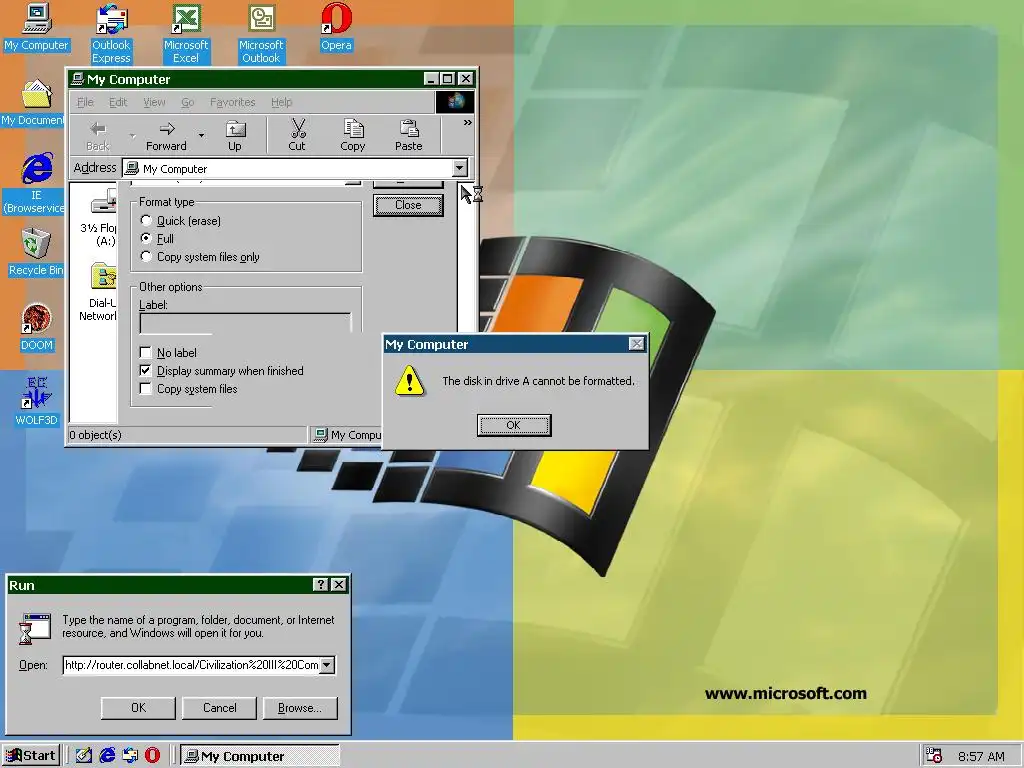Open the Run dialog Open dropdown arrow

(x=327, y=665)
